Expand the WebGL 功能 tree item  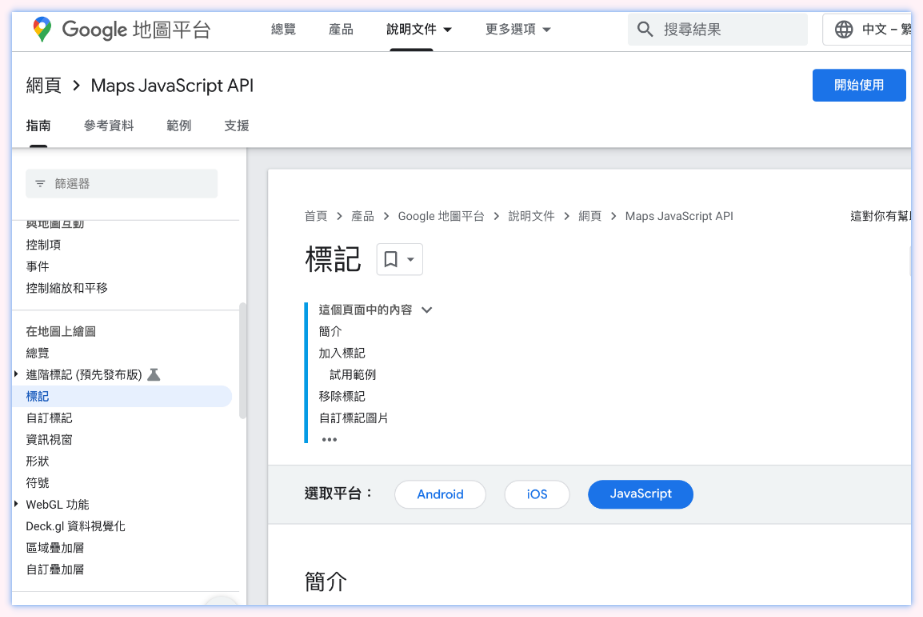[16, 505]
